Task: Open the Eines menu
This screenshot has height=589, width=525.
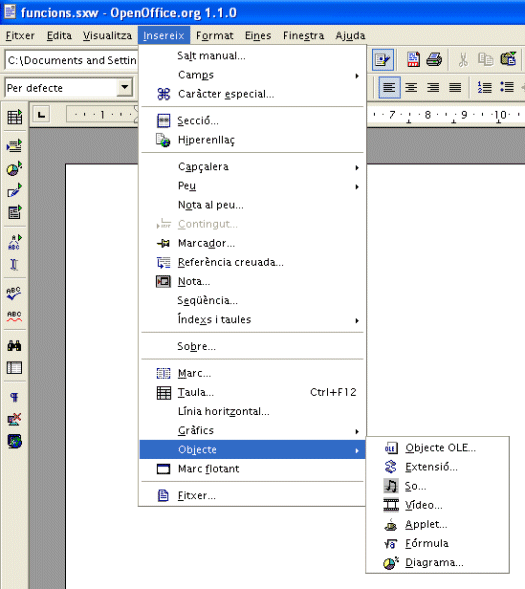Action: [258, 36]
